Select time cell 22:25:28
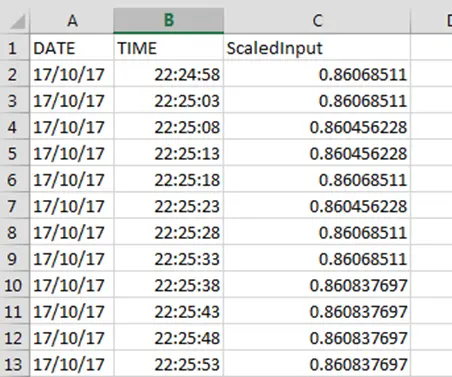452x377 pixels. tap(169, 232)
